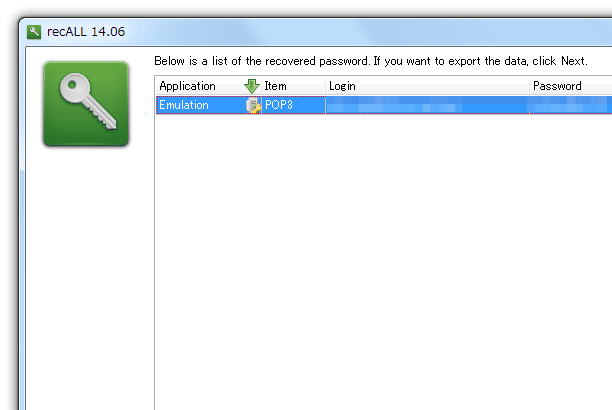Click the instruction text about recovered passwords
Viewport: 612px width, 410px height.
[371, 61]
